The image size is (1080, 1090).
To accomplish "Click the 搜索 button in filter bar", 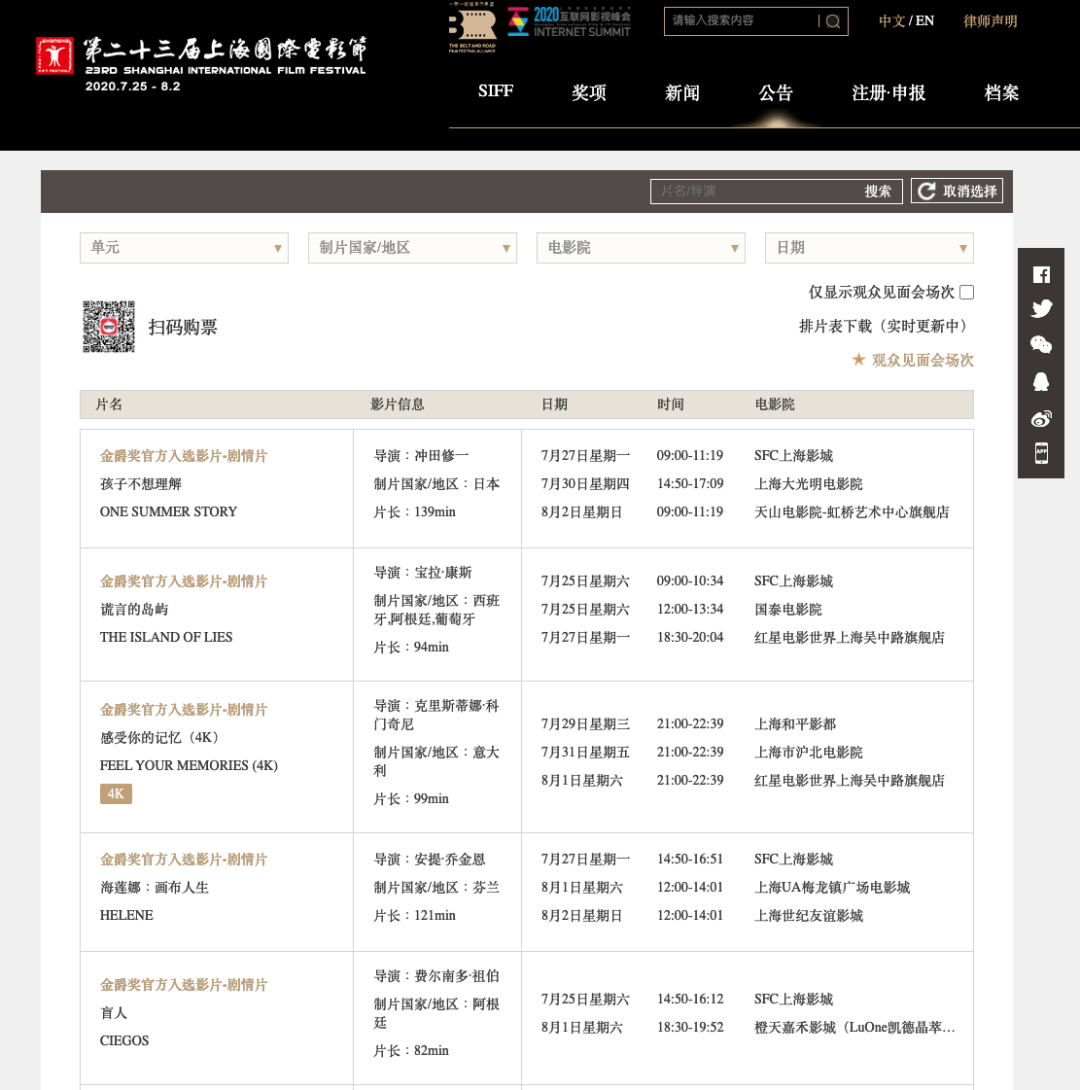I will [x=877, y=191].
